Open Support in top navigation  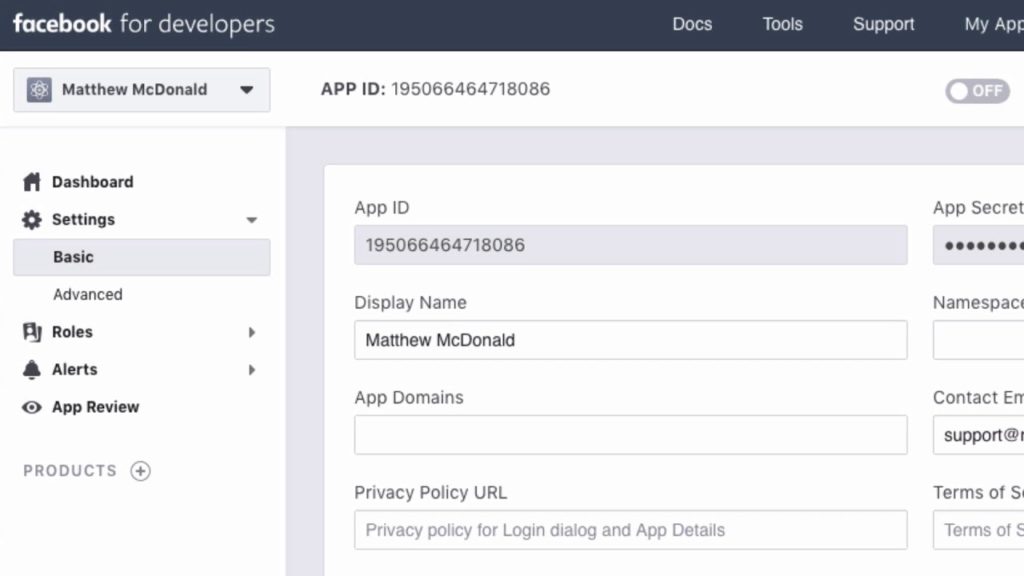(884, 24)
